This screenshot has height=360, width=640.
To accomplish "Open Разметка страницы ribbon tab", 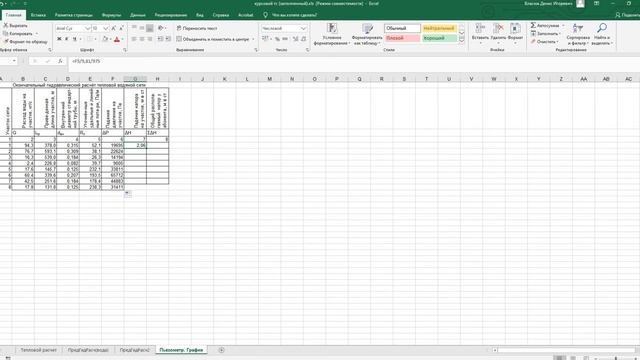I will click(73, 15).
